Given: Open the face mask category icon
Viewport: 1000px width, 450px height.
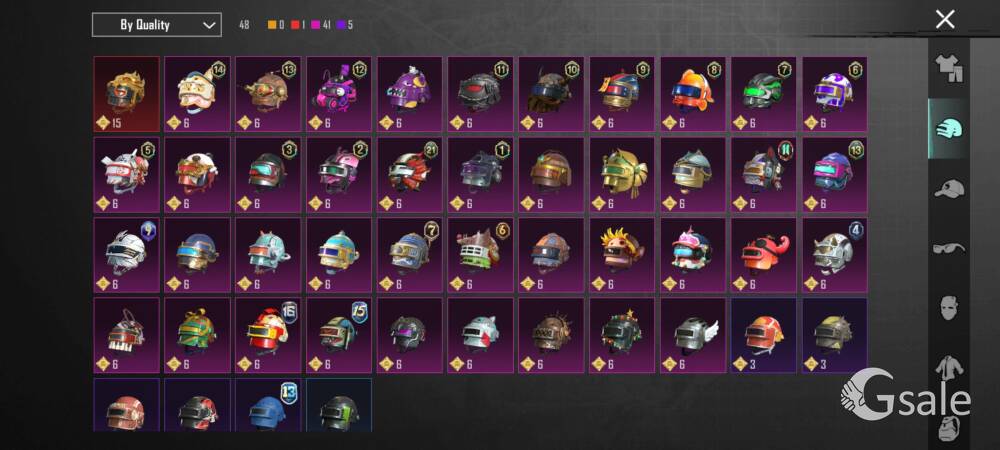Looking at the screenshot, I should pyautogui.click(x=950, y=308).
